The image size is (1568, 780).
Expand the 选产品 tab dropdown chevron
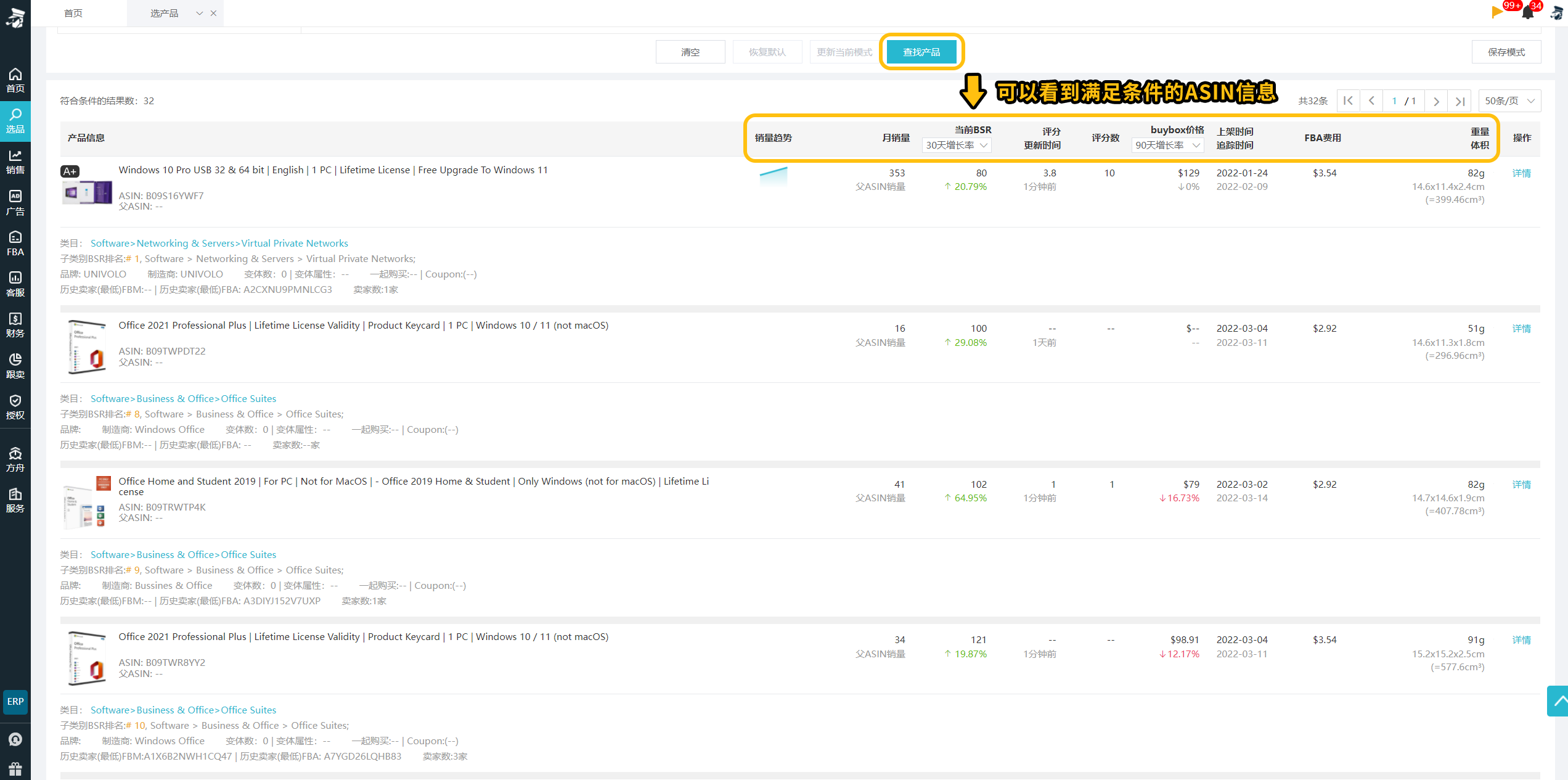point(199,13)
